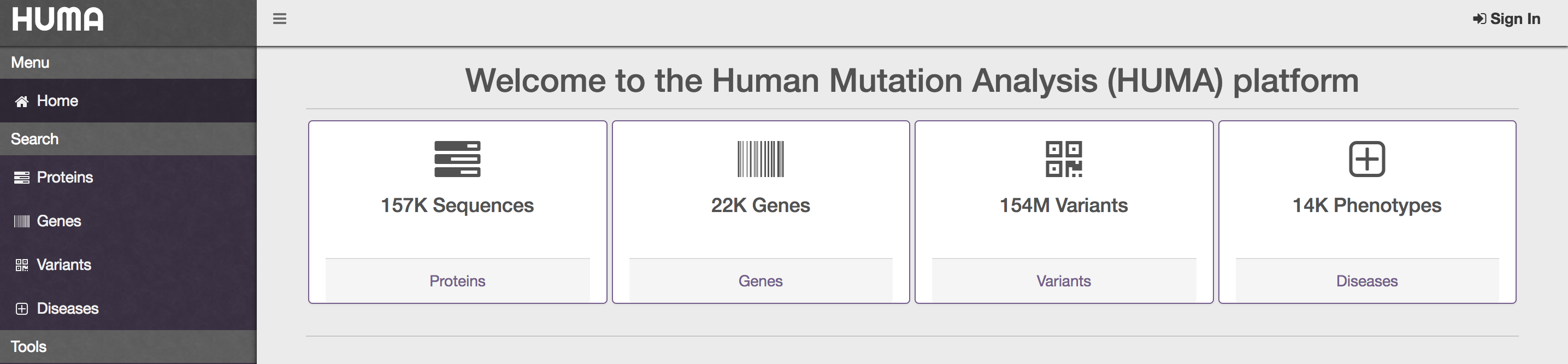Toggle the sidebar with hamburger icon
Screen dimensions: 1568x364
[x=279, y=19]
